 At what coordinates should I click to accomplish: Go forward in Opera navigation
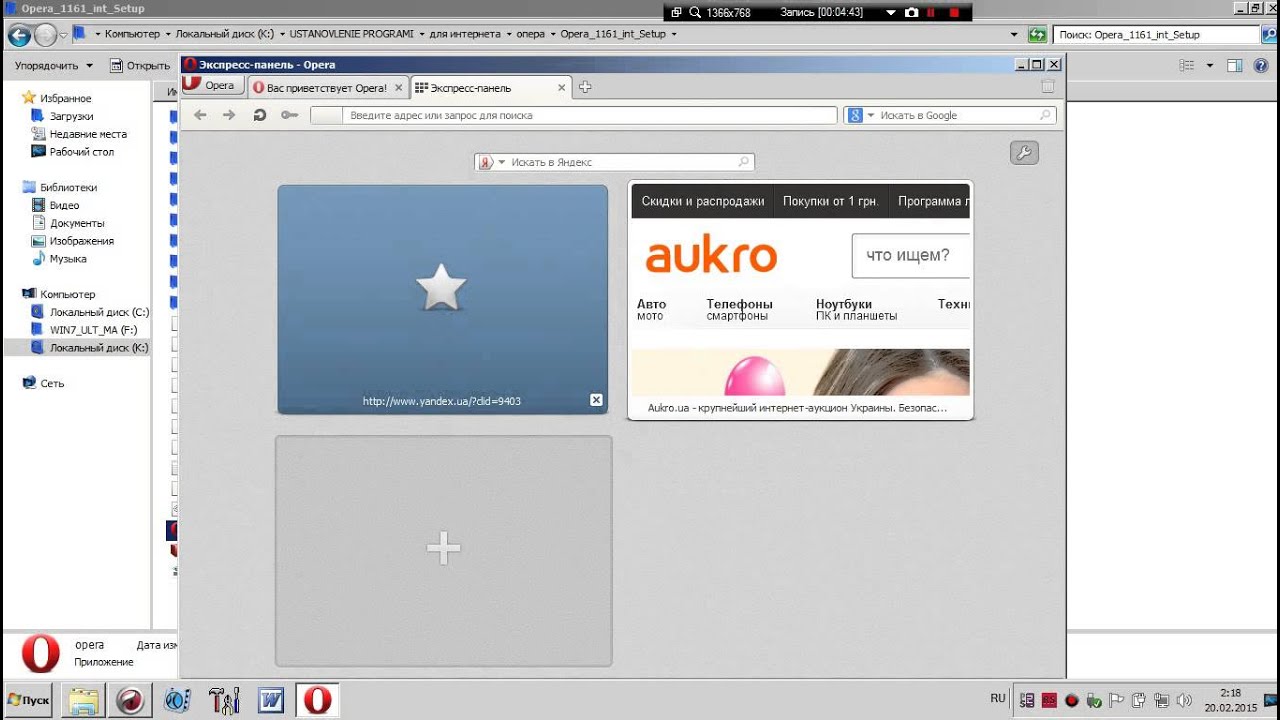(x=229, y=115)
